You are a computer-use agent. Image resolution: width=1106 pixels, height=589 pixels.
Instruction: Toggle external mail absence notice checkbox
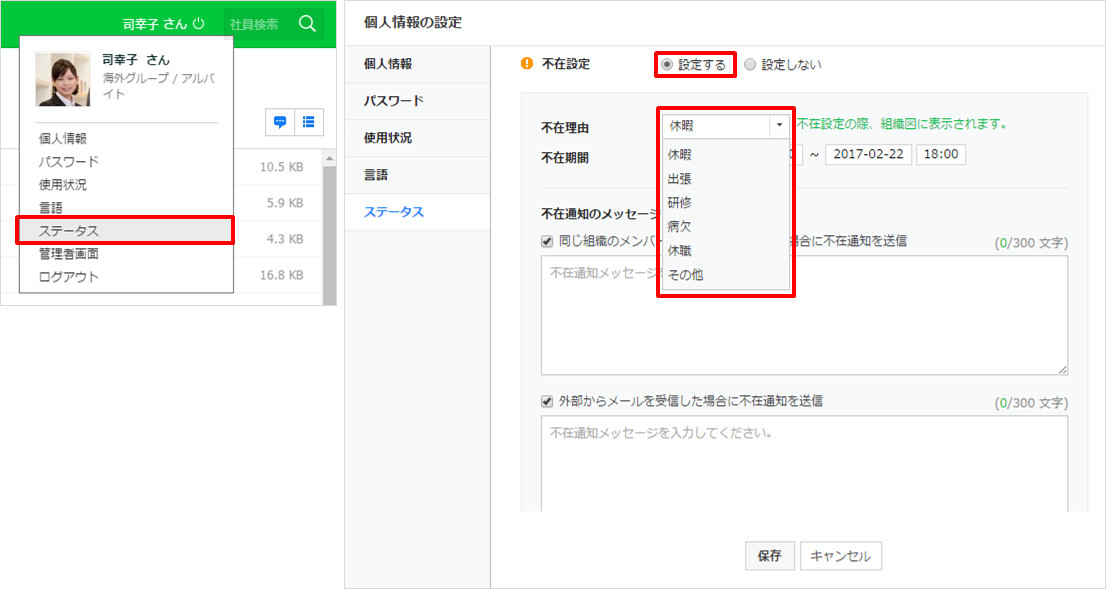point(547,401)
